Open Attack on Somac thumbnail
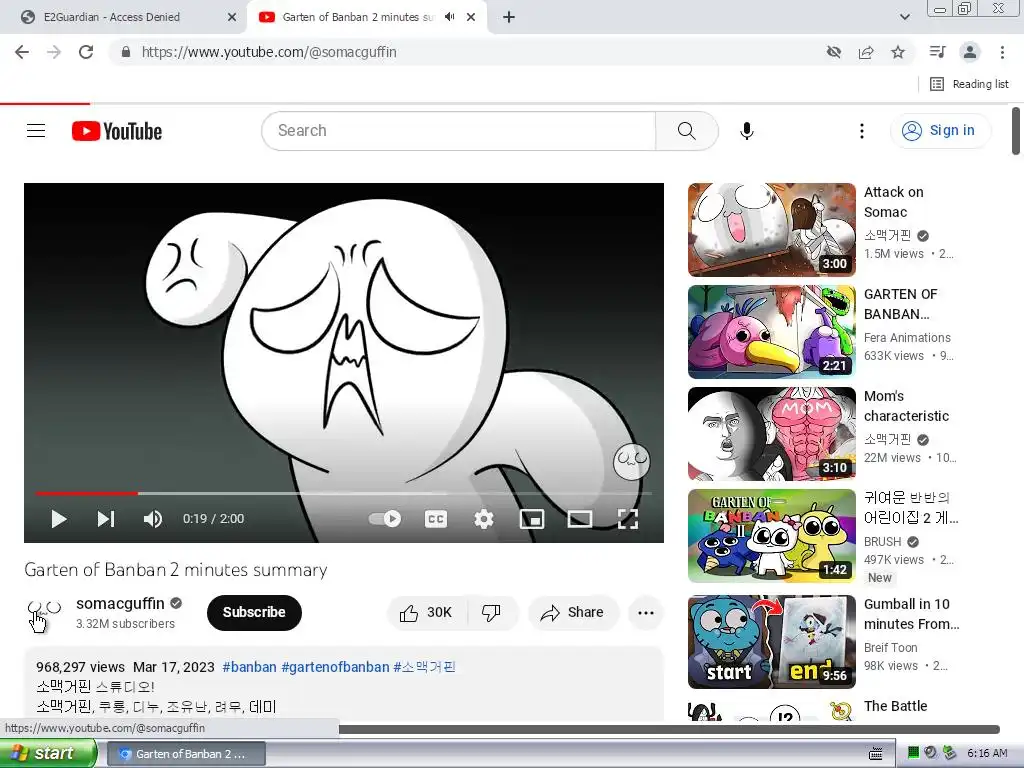The width and height of the screenshot is (1024, 768). pos(771,230)
